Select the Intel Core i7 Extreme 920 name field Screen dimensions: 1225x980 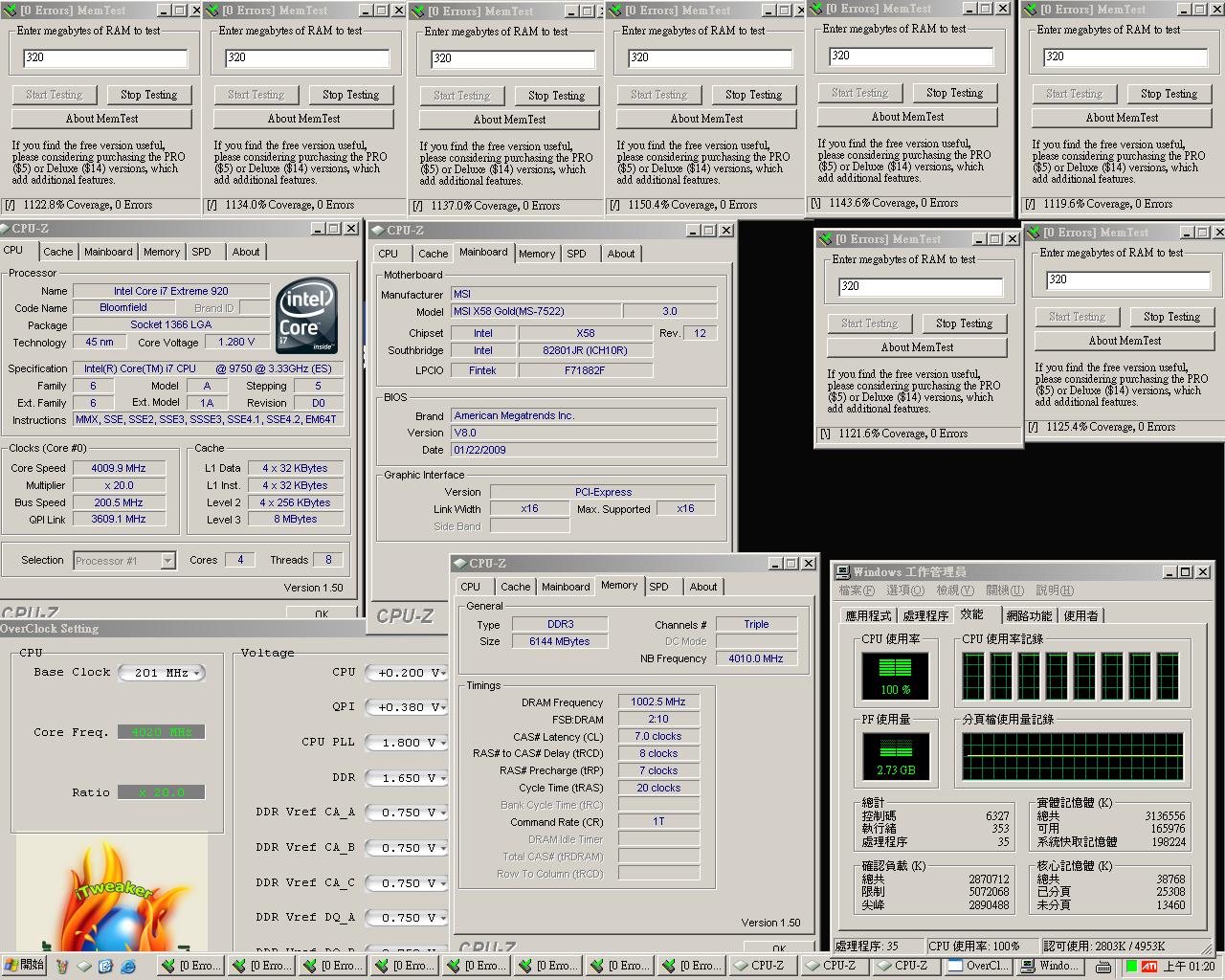[x=171, y=291]
